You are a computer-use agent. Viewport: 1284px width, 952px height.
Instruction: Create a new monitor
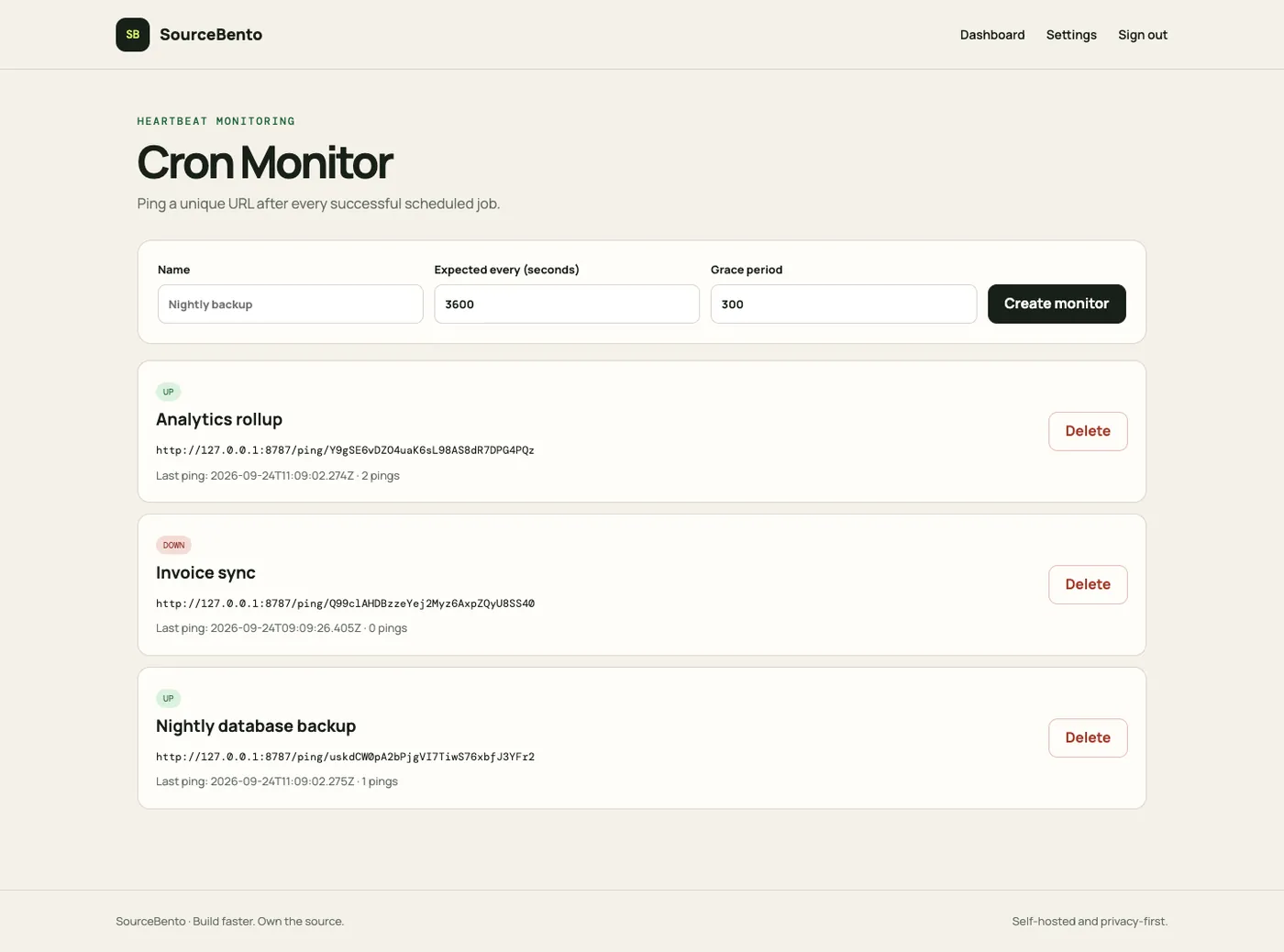(1057, 304)
